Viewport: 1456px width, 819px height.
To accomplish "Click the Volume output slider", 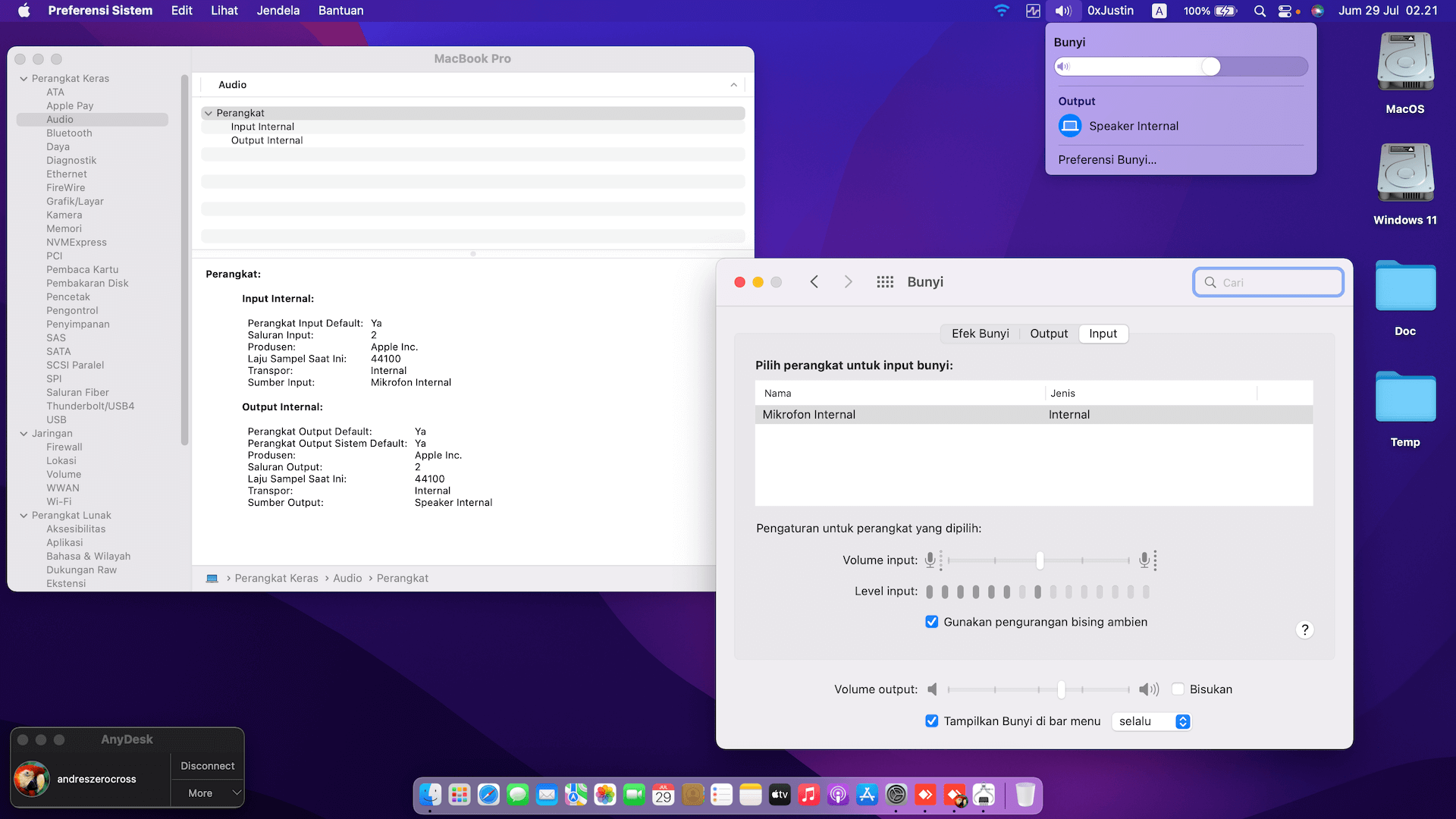I will tap(1039, 689).
